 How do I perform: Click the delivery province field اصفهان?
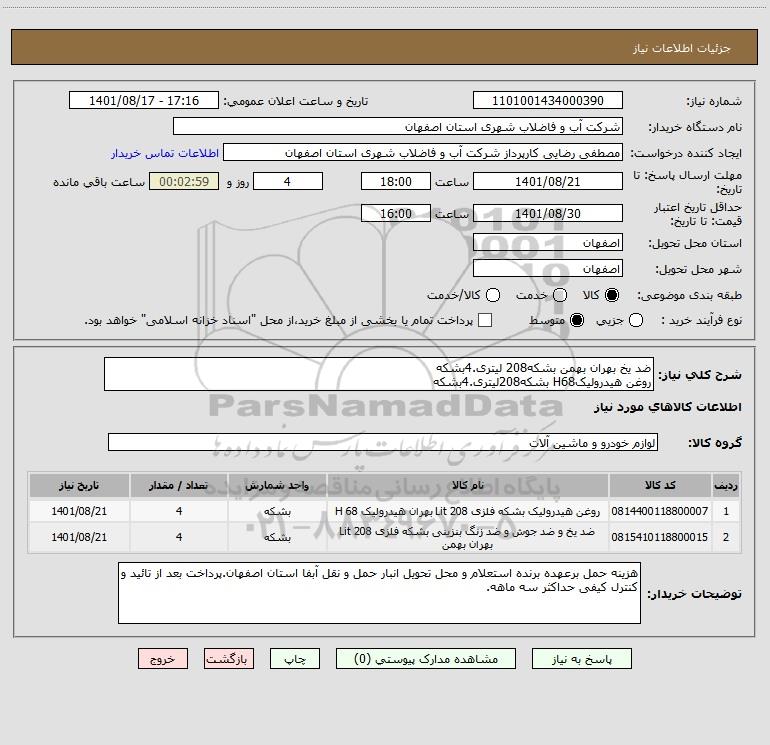tap(548, 242)
